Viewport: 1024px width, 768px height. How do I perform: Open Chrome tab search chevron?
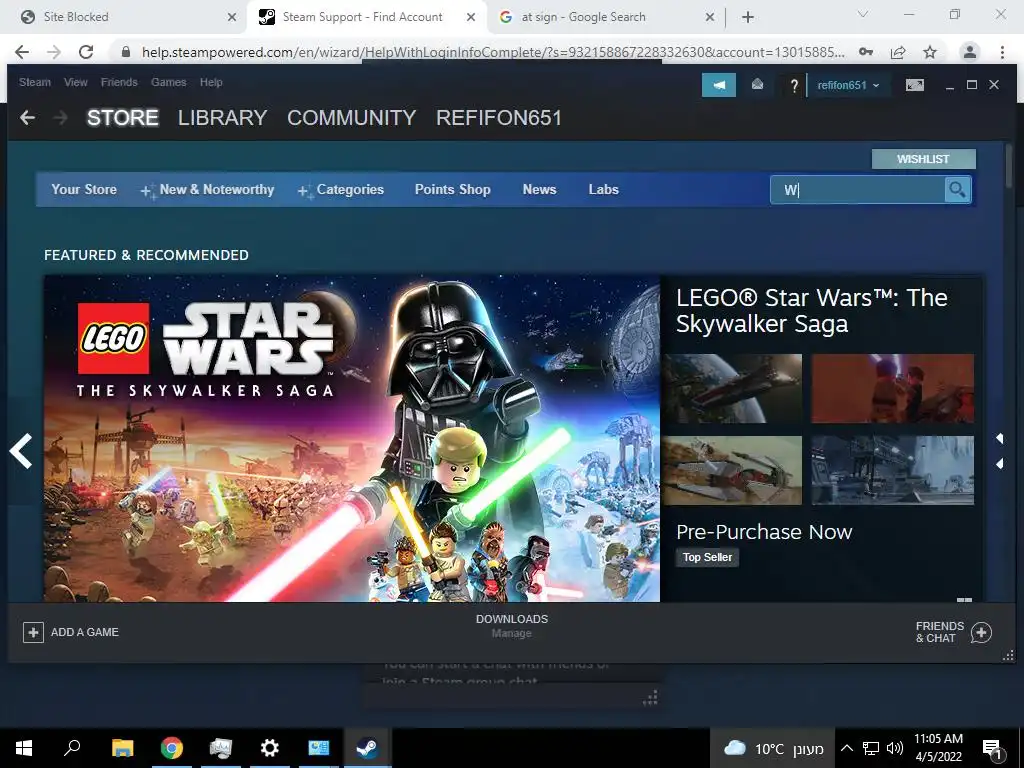[x=863, y=14]
